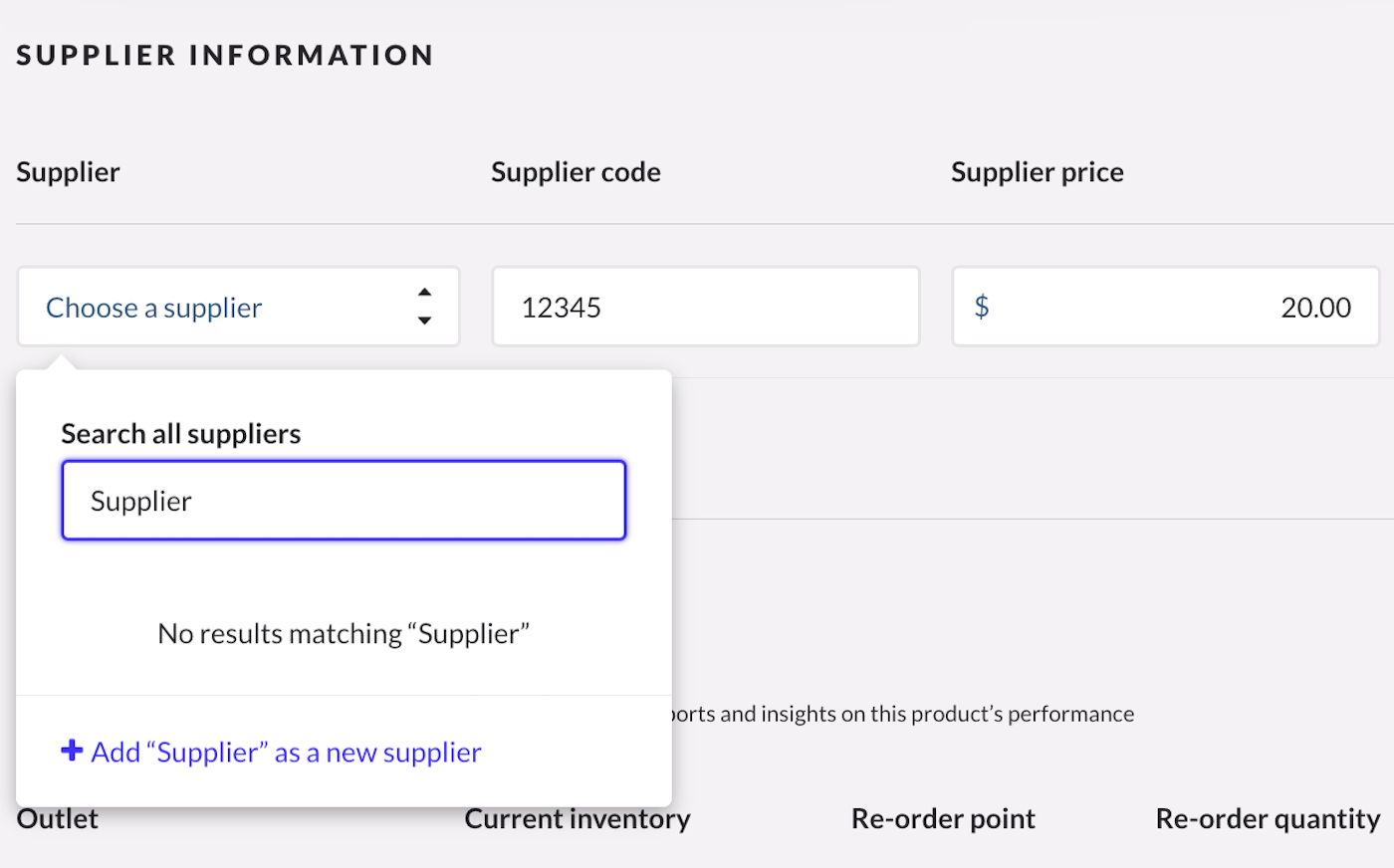1394x868 pixels.
Task: Click the "Re-order point" column header
Action: click(x=943, y=819)
